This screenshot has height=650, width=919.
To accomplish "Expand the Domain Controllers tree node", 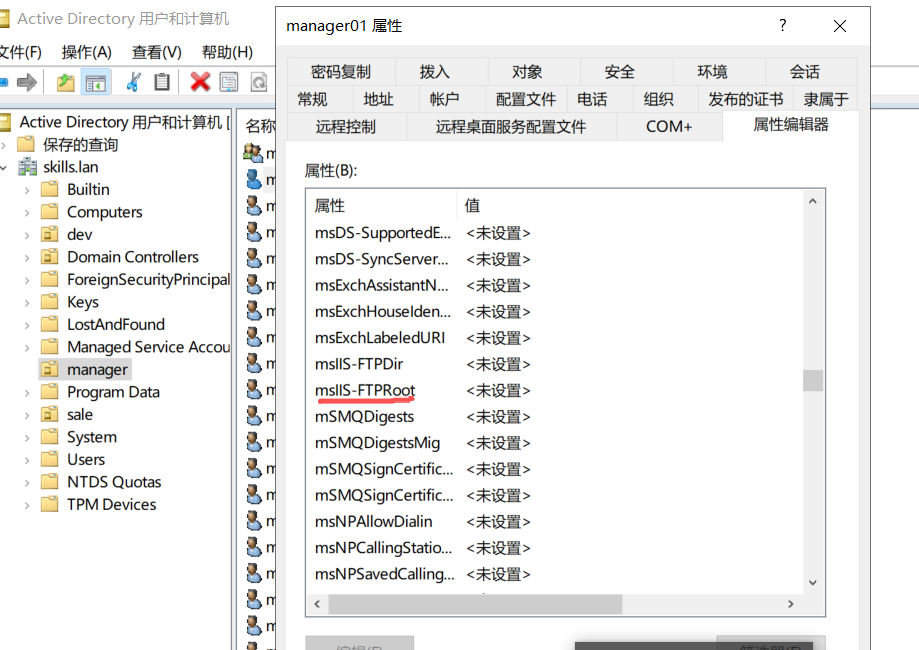I will tap(27, 257).
